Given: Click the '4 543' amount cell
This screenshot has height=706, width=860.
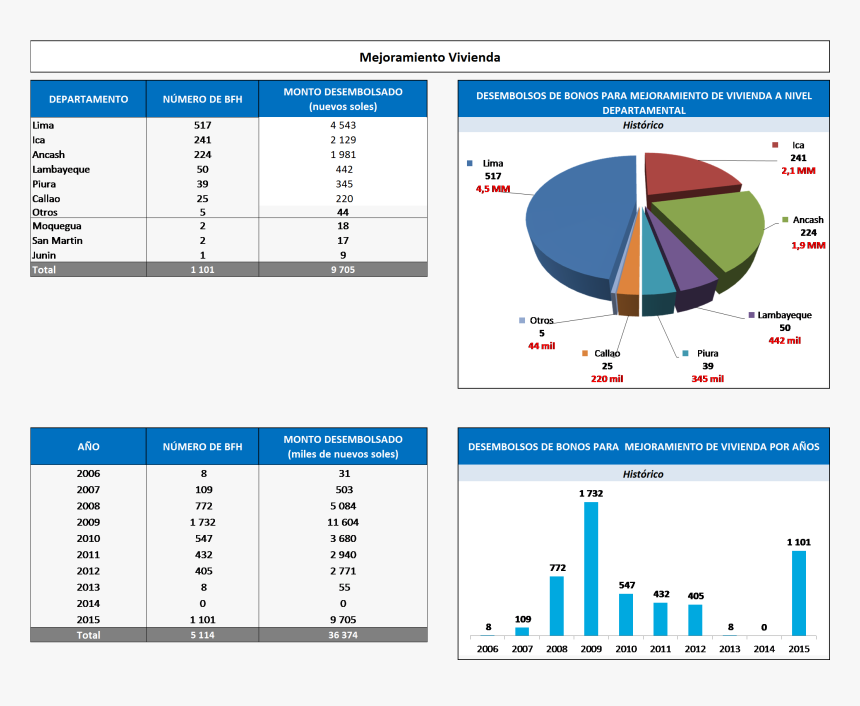Looking at the screenshot, I should pos(343,125).
